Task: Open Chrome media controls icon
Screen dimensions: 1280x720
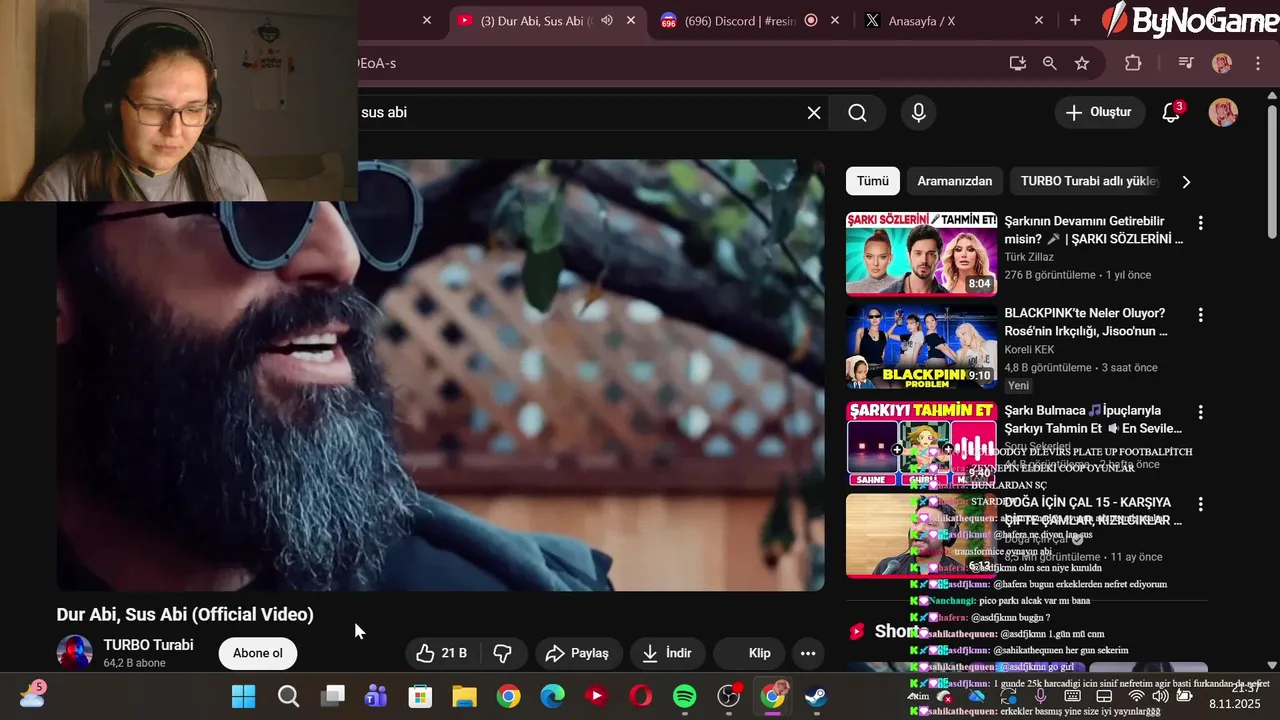Action: click(1186, 63)
